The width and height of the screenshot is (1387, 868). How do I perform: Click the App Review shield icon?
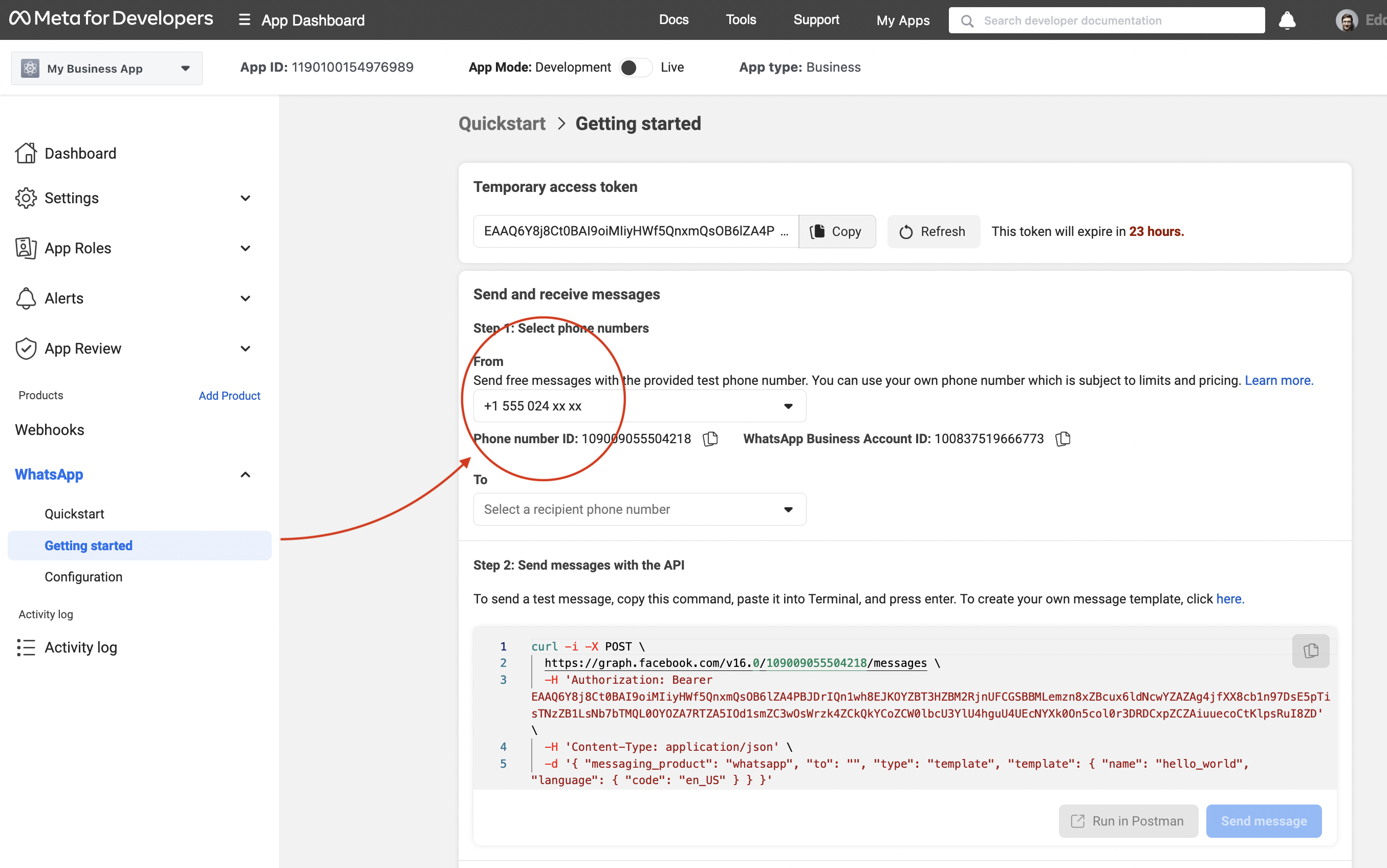[26, 349]
